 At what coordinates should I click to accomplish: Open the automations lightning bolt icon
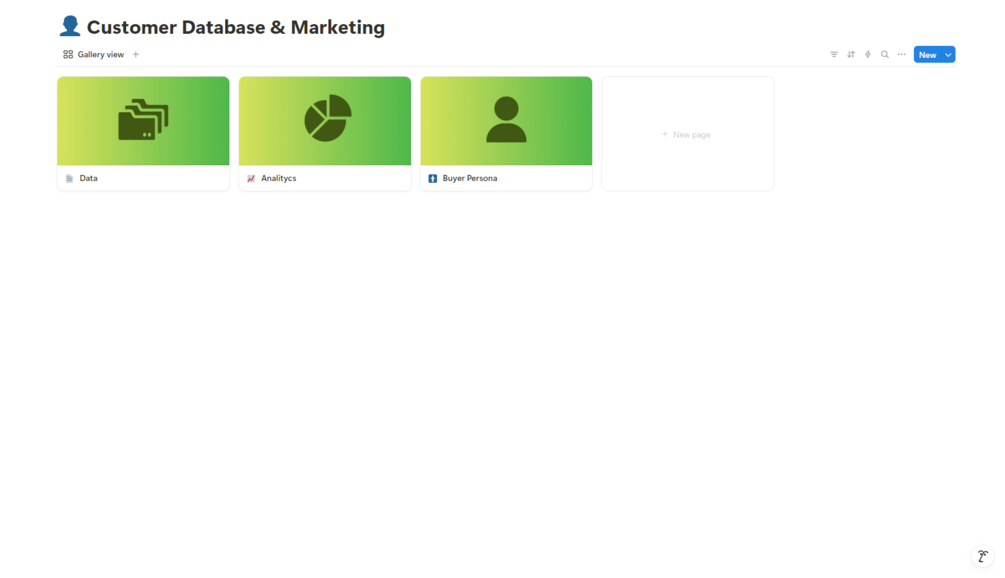coord(868,54)
